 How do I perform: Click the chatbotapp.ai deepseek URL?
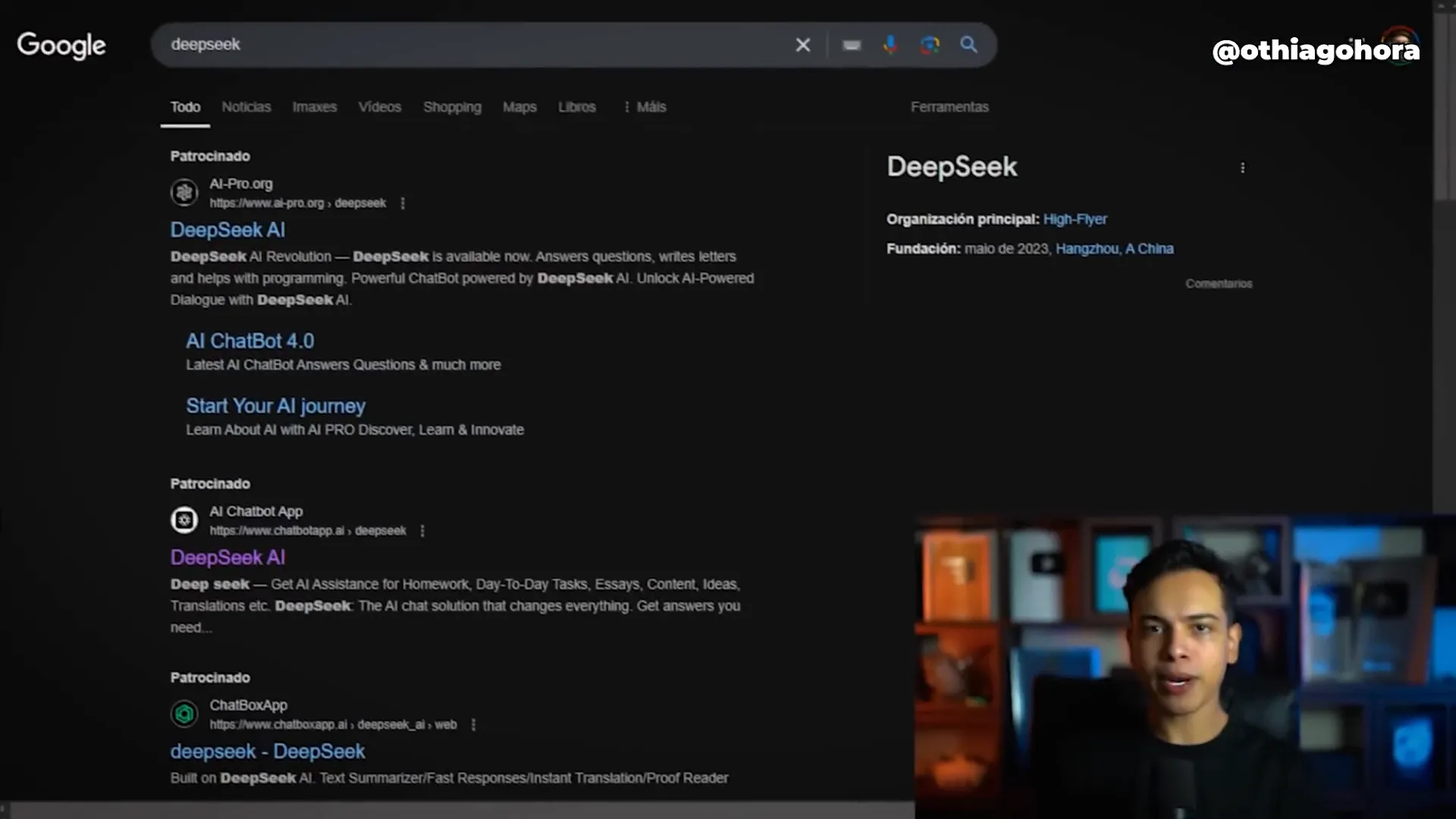click(x=308, y=531)
